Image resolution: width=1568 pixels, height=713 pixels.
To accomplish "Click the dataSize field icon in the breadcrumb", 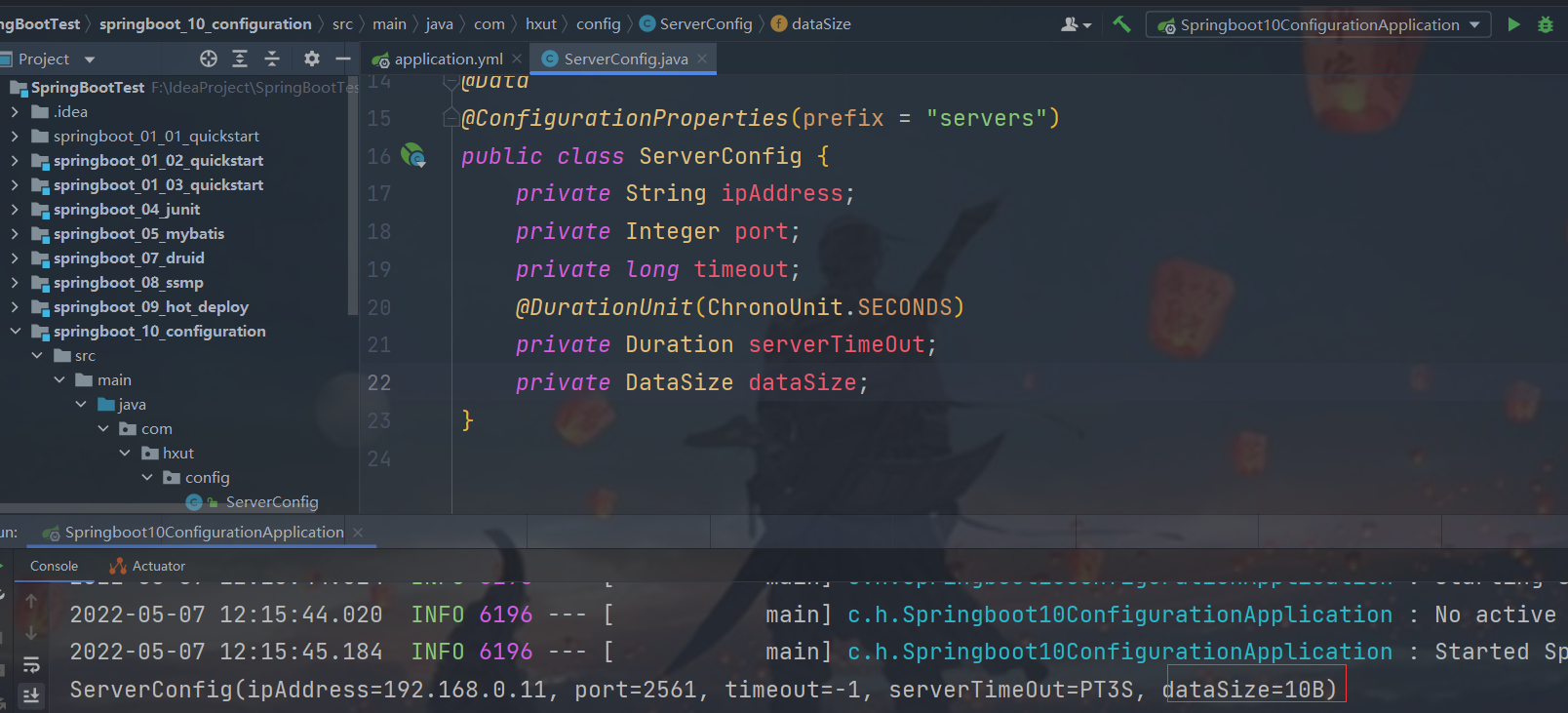I will tap(779, 23).
